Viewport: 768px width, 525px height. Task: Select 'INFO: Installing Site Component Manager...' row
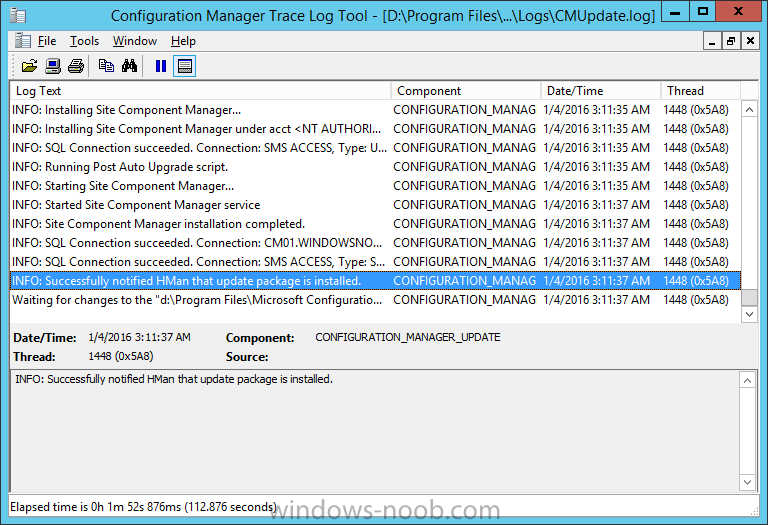pos(375,110)
